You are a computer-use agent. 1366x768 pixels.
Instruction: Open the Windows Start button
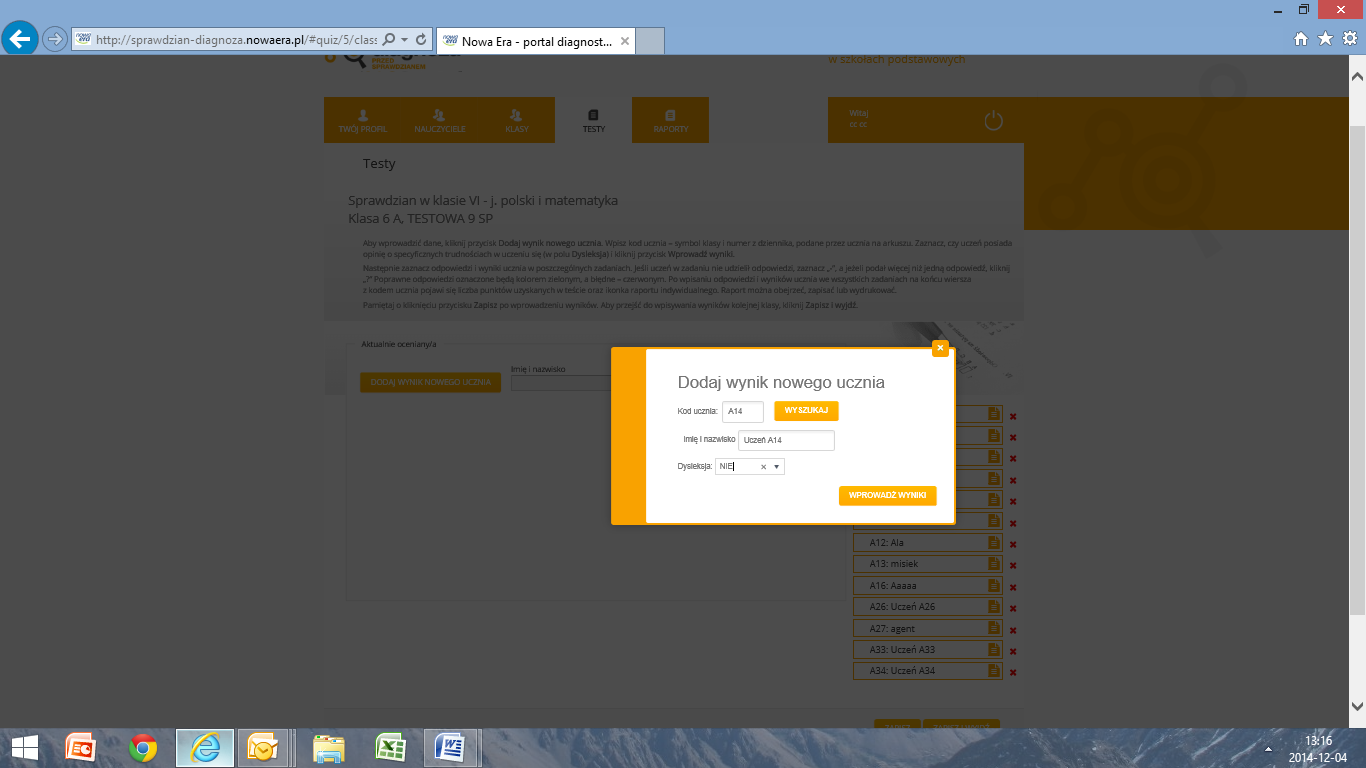pyautogui.click(x=25, y=748)
